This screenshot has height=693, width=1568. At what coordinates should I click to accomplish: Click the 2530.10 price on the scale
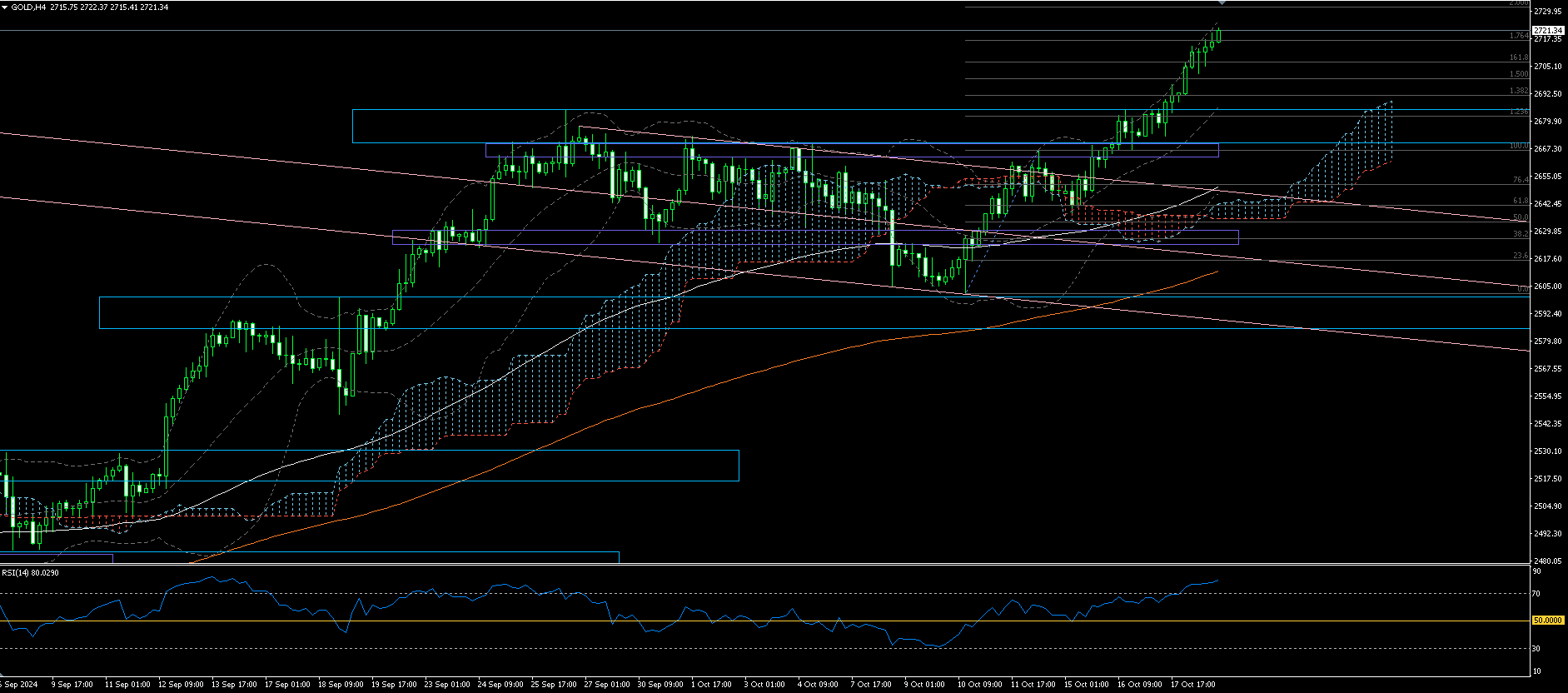(x=1547, y=451)
